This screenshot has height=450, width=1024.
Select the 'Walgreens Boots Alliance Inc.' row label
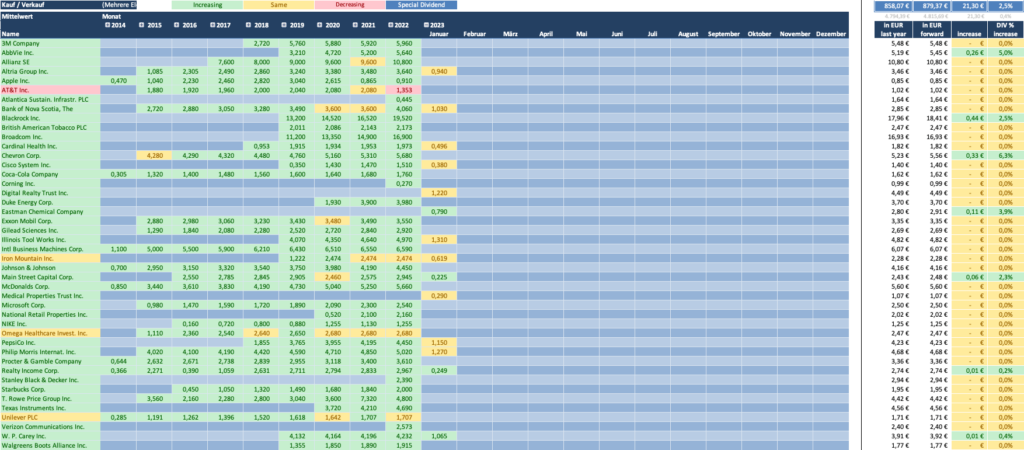click(x=50, y=445)
